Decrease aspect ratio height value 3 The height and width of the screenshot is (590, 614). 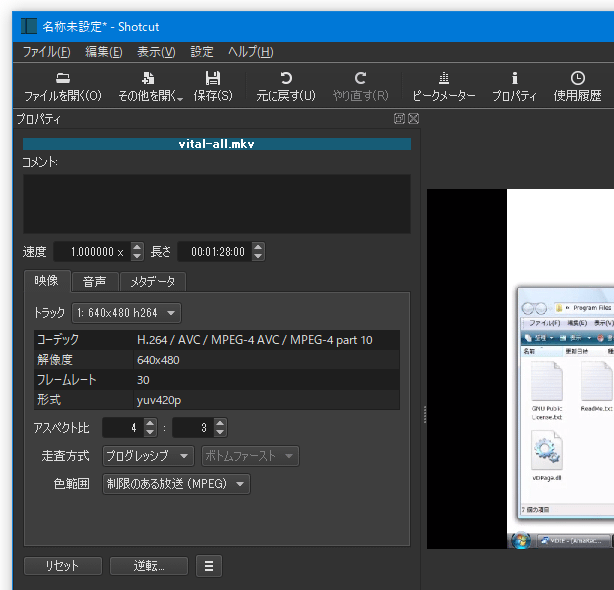220,432
